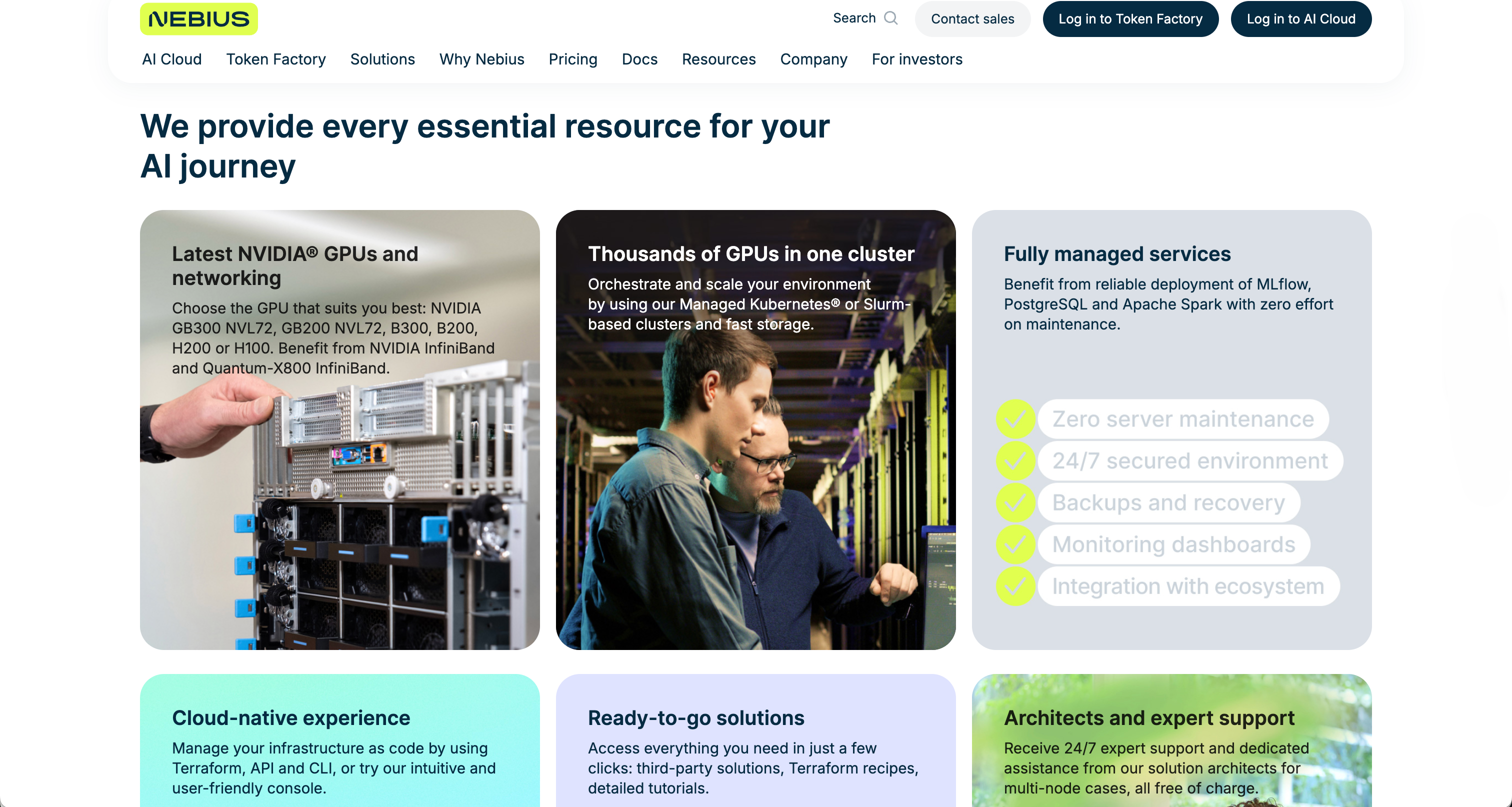
Task: Open the Why Nebius menu
Action: tap(481, 59)
